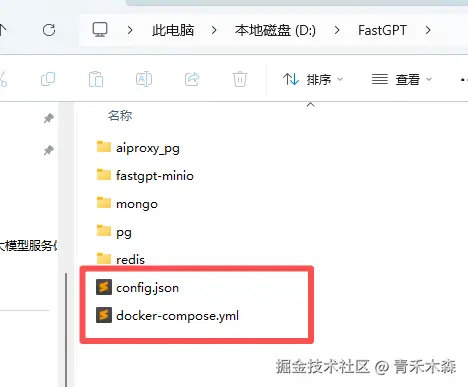Select the config.json file
The height and width of the screenshot is (387, 468).
[x=137, y=287]
